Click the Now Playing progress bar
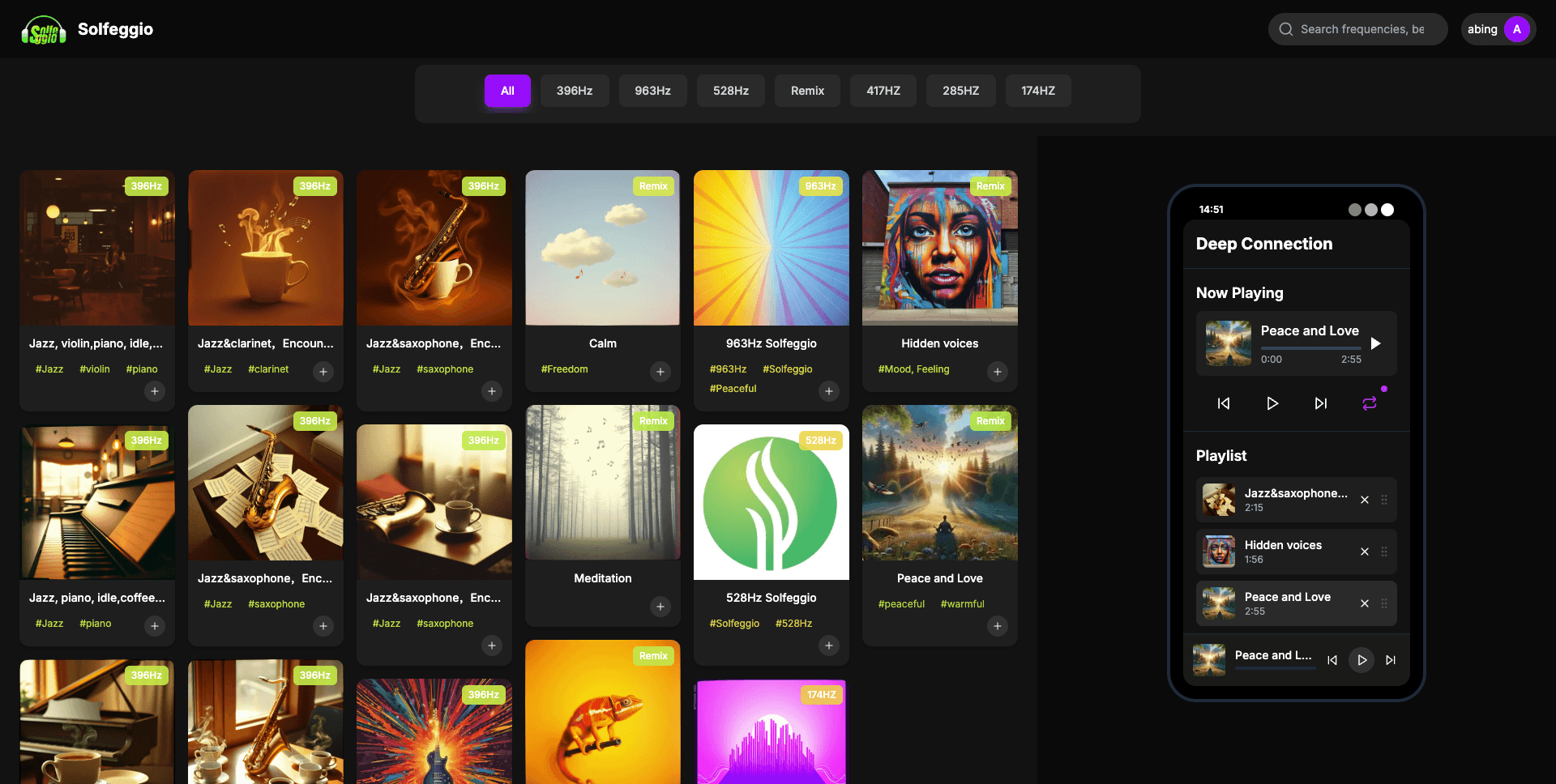 point(1311,348)
